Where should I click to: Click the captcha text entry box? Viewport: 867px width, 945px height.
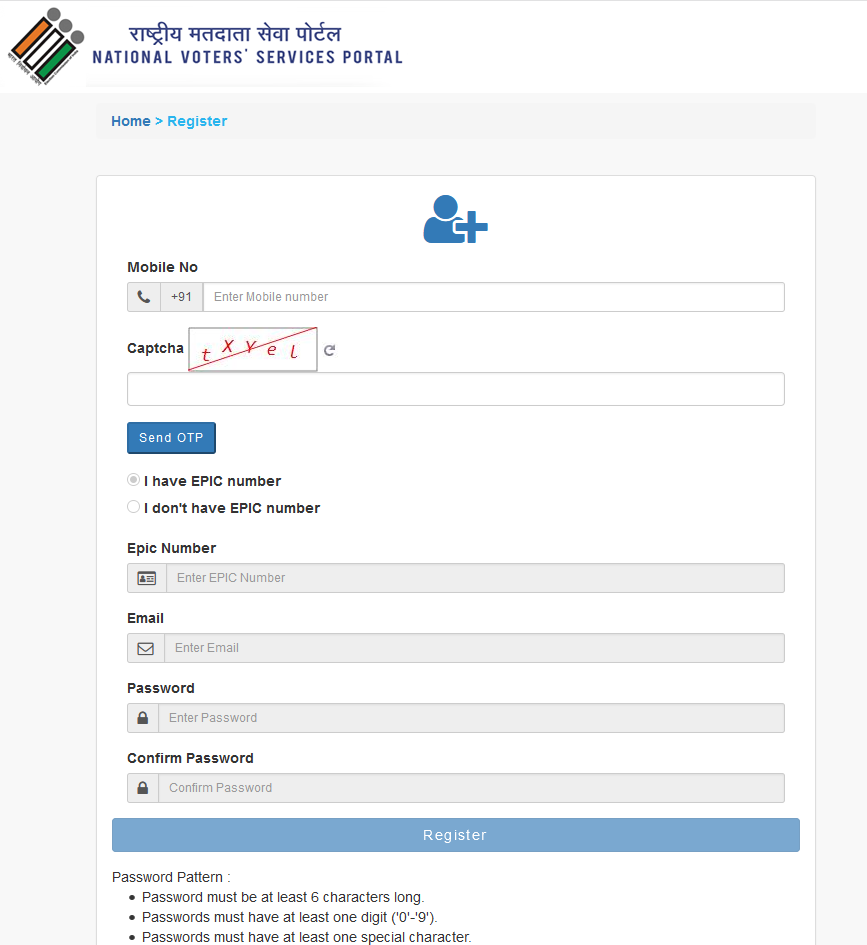(455, 388)
